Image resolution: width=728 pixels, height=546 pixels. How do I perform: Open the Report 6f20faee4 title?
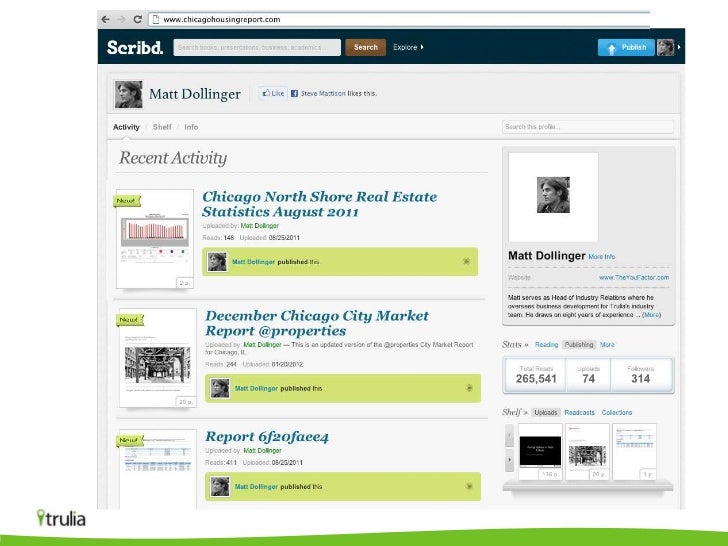267,436
